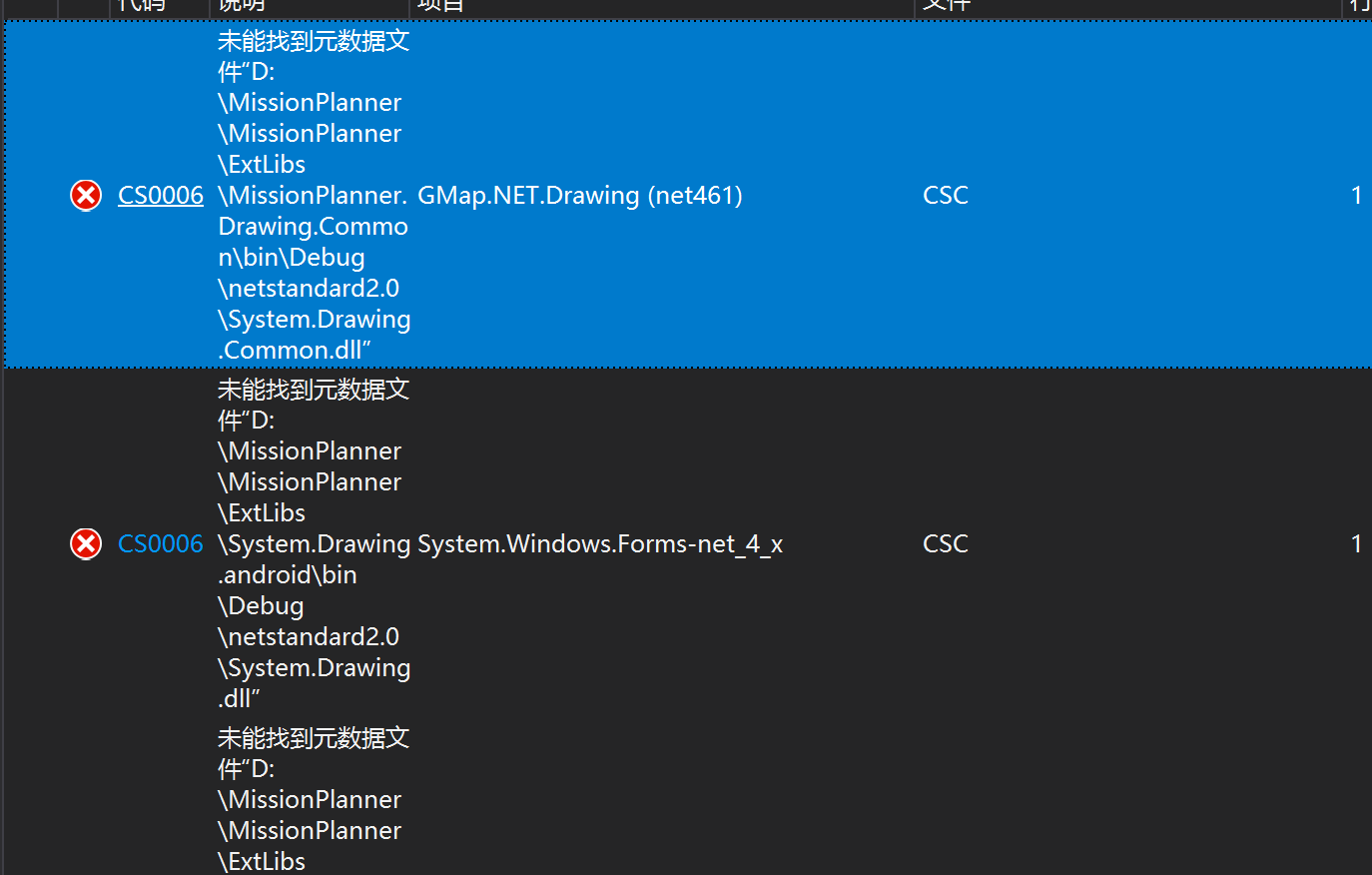This screenshot has width=1372, height=875.
Task: Select the System.Drawing.Common.dll error description
Action: click(x=314, y=196)
